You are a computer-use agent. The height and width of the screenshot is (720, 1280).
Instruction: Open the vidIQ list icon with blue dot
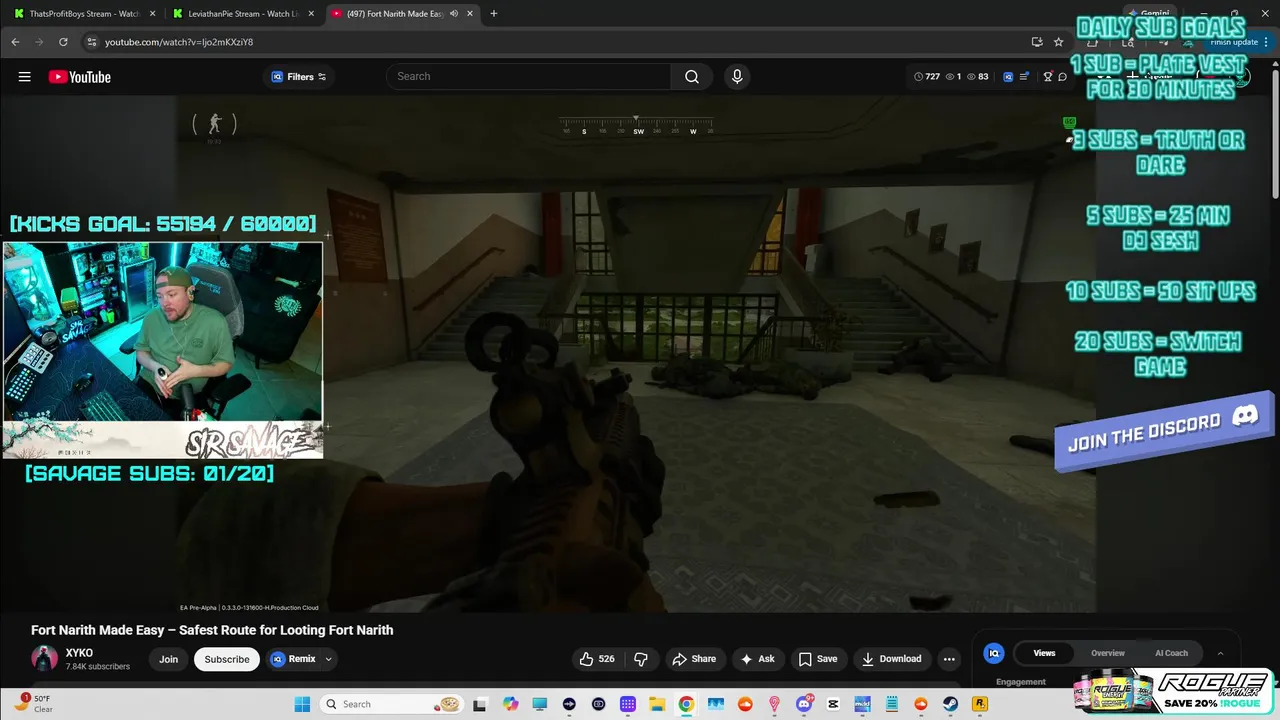[1025, 77]
